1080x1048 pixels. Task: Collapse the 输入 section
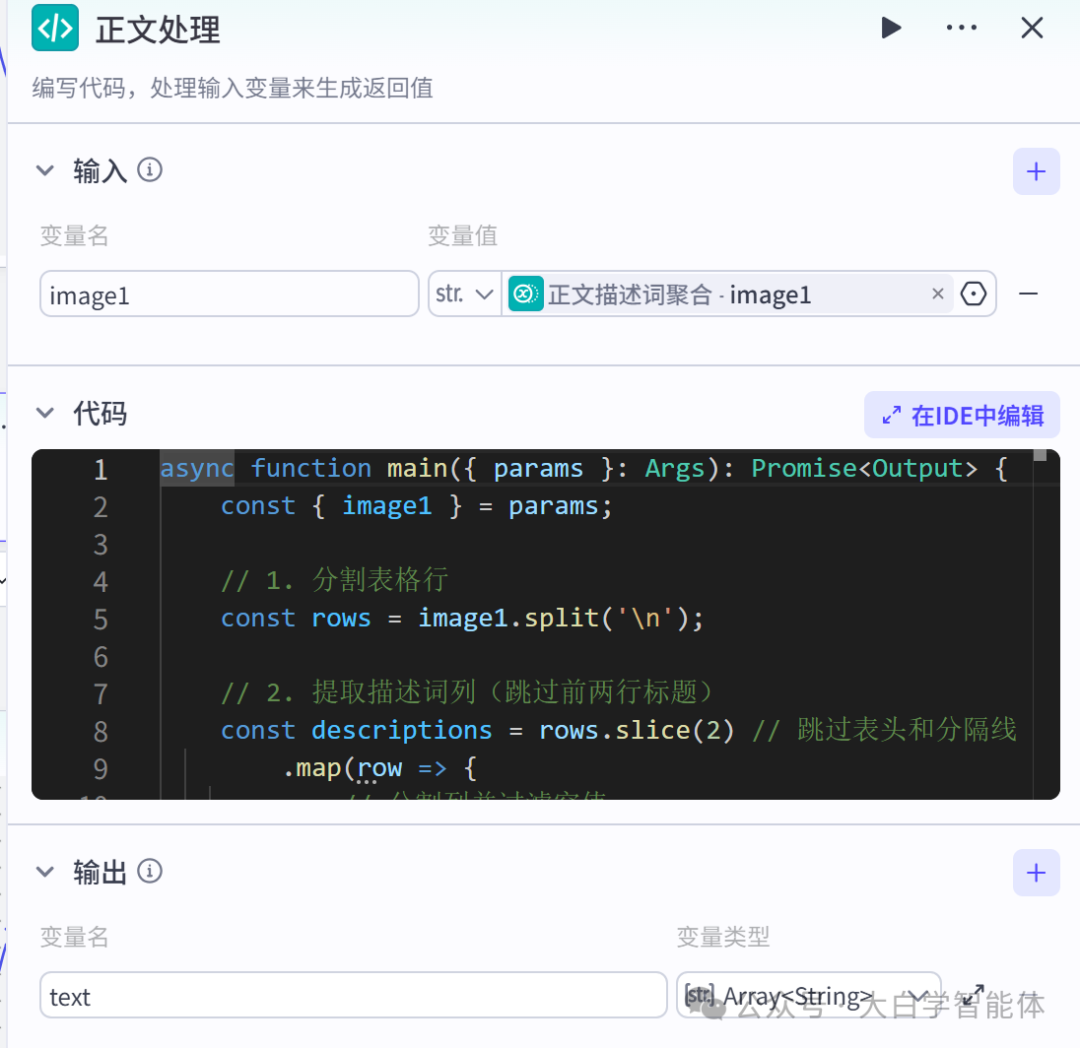45,170
